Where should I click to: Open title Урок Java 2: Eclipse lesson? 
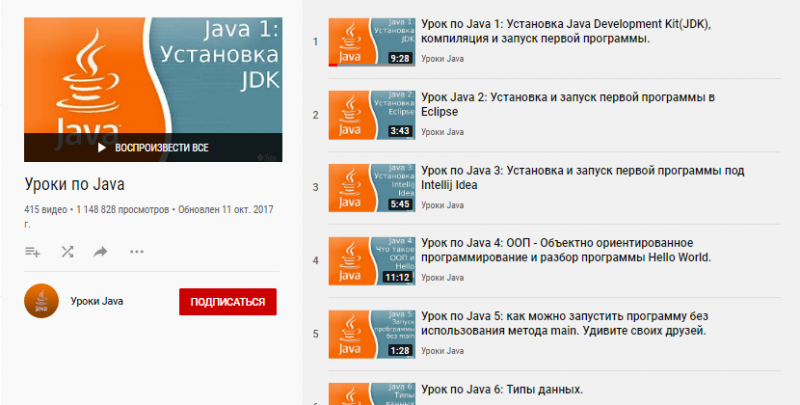tap(568, 104)
